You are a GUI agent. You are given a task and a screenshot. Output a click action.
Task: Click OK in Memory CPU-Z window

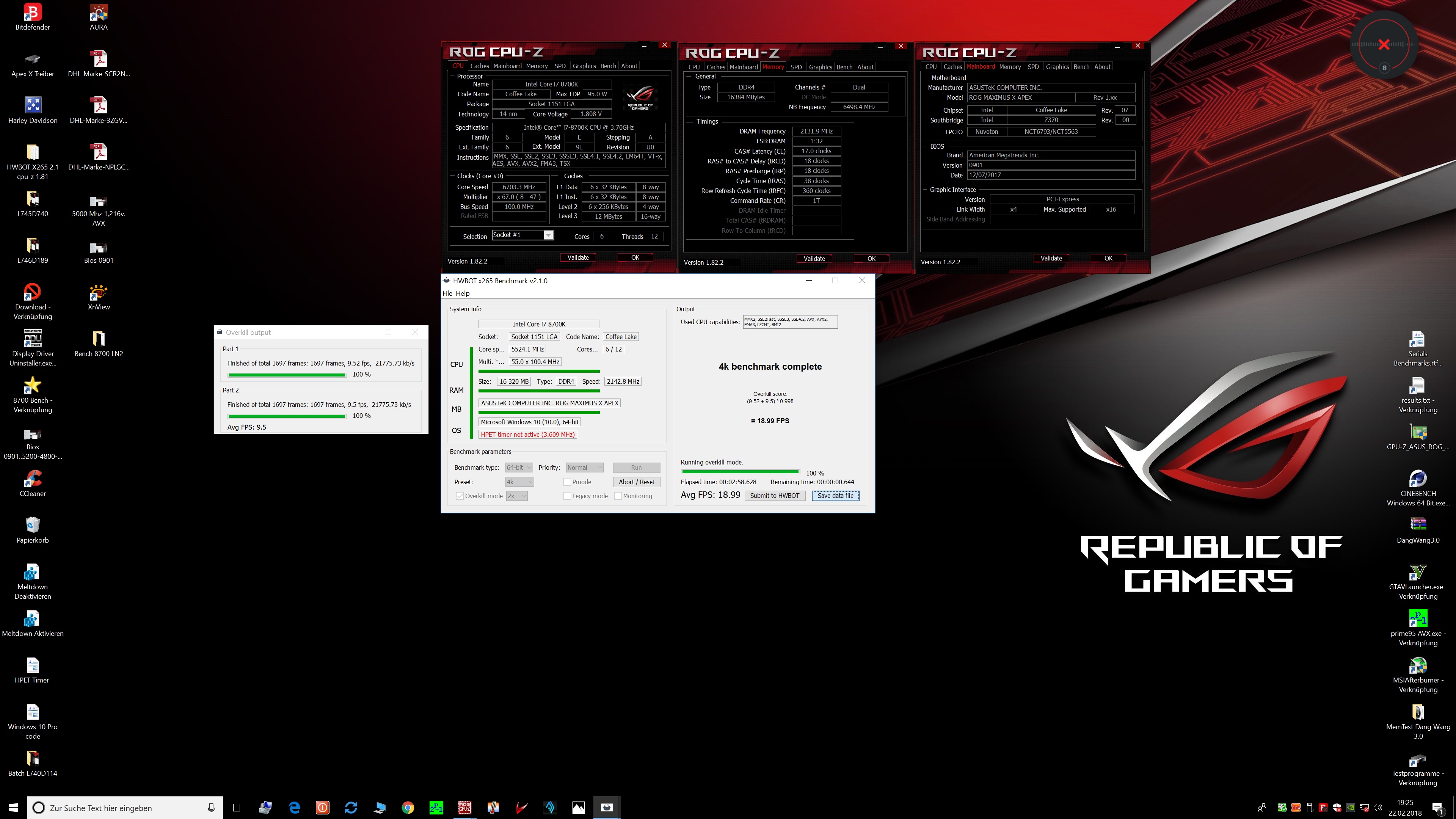(x=871, y=258)
